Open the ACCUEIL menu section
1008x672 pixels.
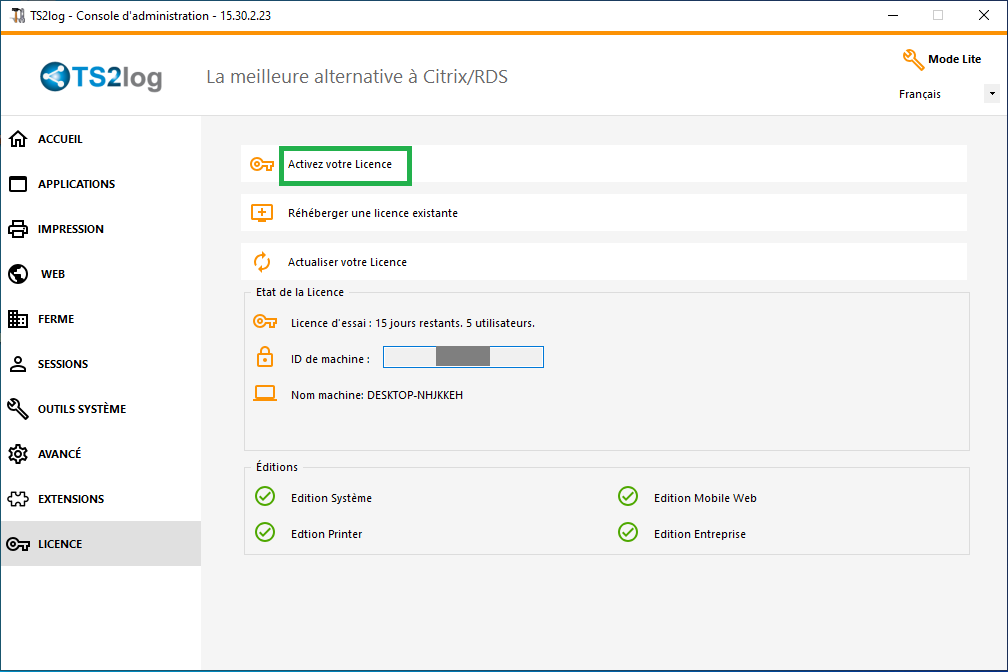(101, 139)
